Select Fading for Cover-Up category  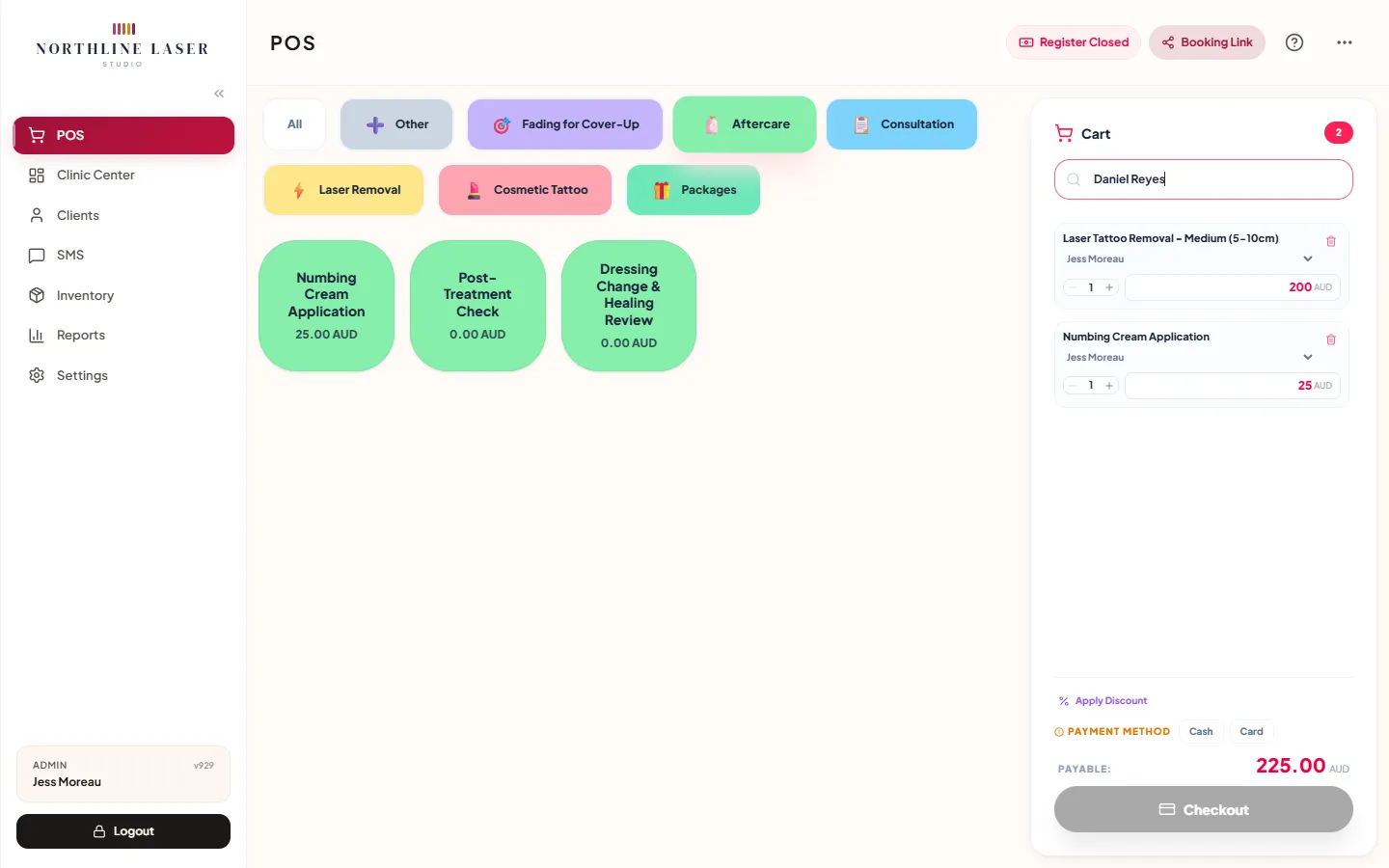tap(565, 124)
